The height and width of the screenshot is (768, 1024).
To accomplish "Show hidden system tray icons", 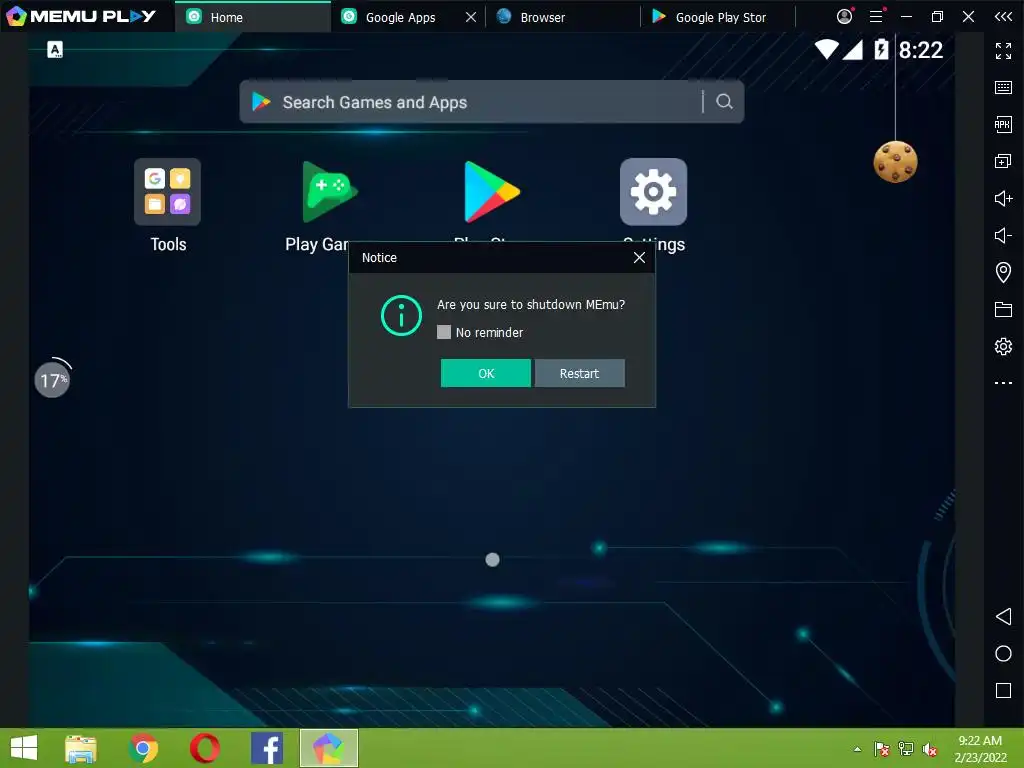I will (x=857, y=749).
